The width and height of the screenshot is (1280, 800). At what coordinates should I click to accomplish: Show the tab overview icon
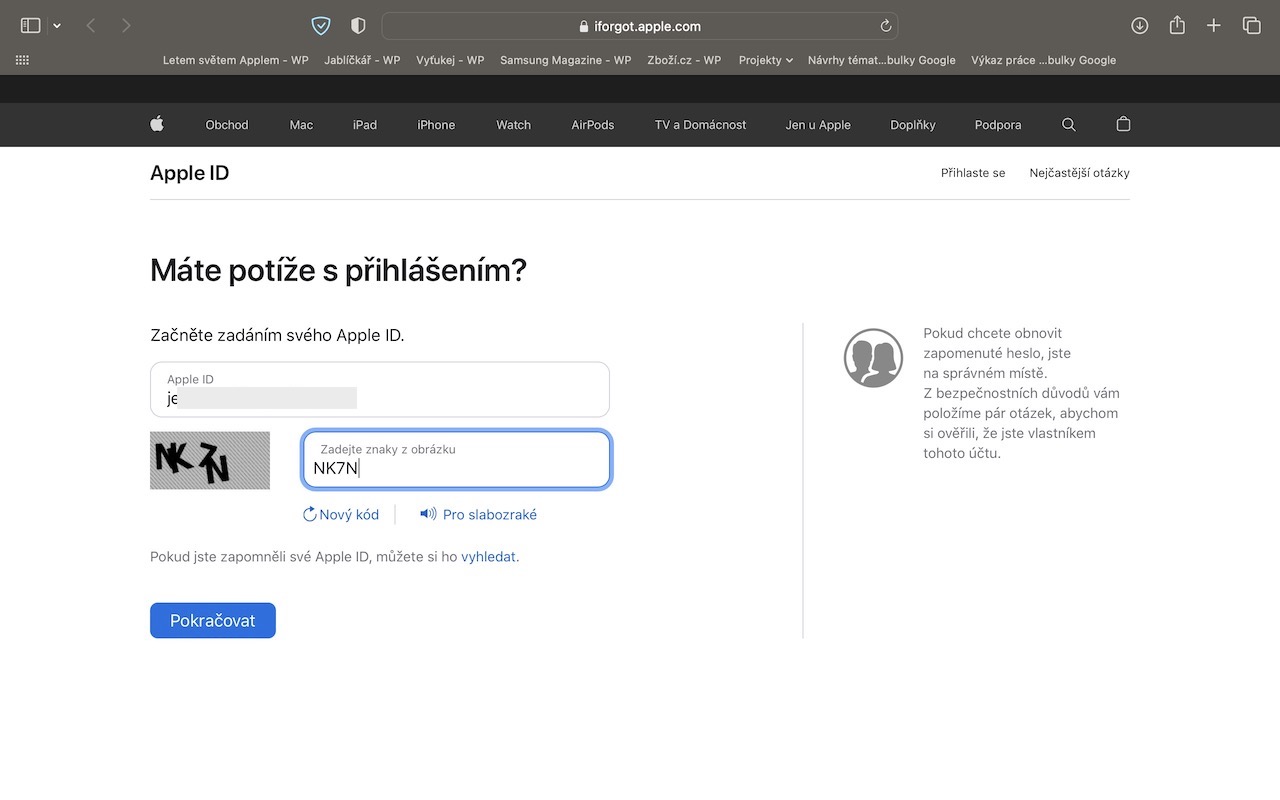pos(1251,26)
